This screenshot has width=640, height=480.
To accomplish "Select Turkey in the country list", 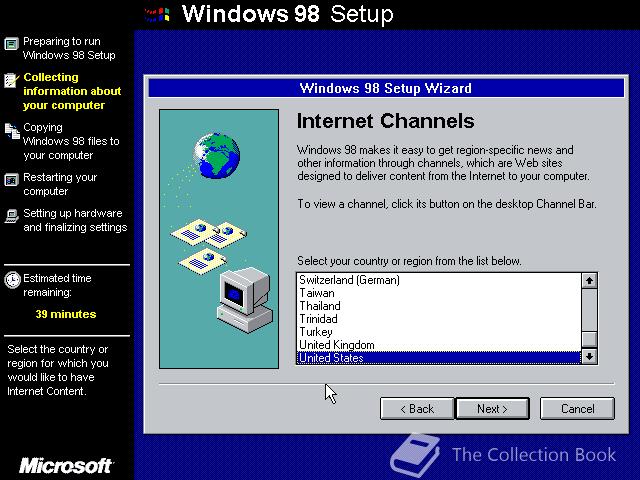I will [x=439, y=332].
